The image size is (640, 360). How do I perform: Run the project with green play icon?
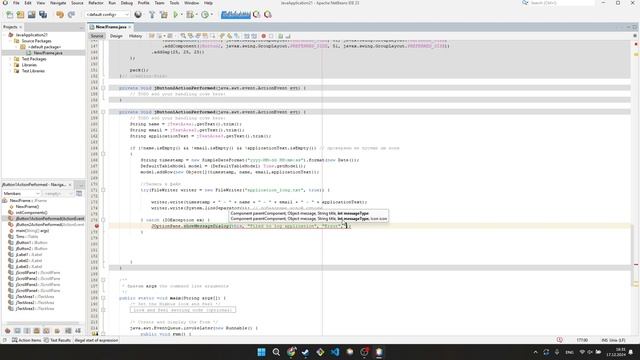coord(176,15)
